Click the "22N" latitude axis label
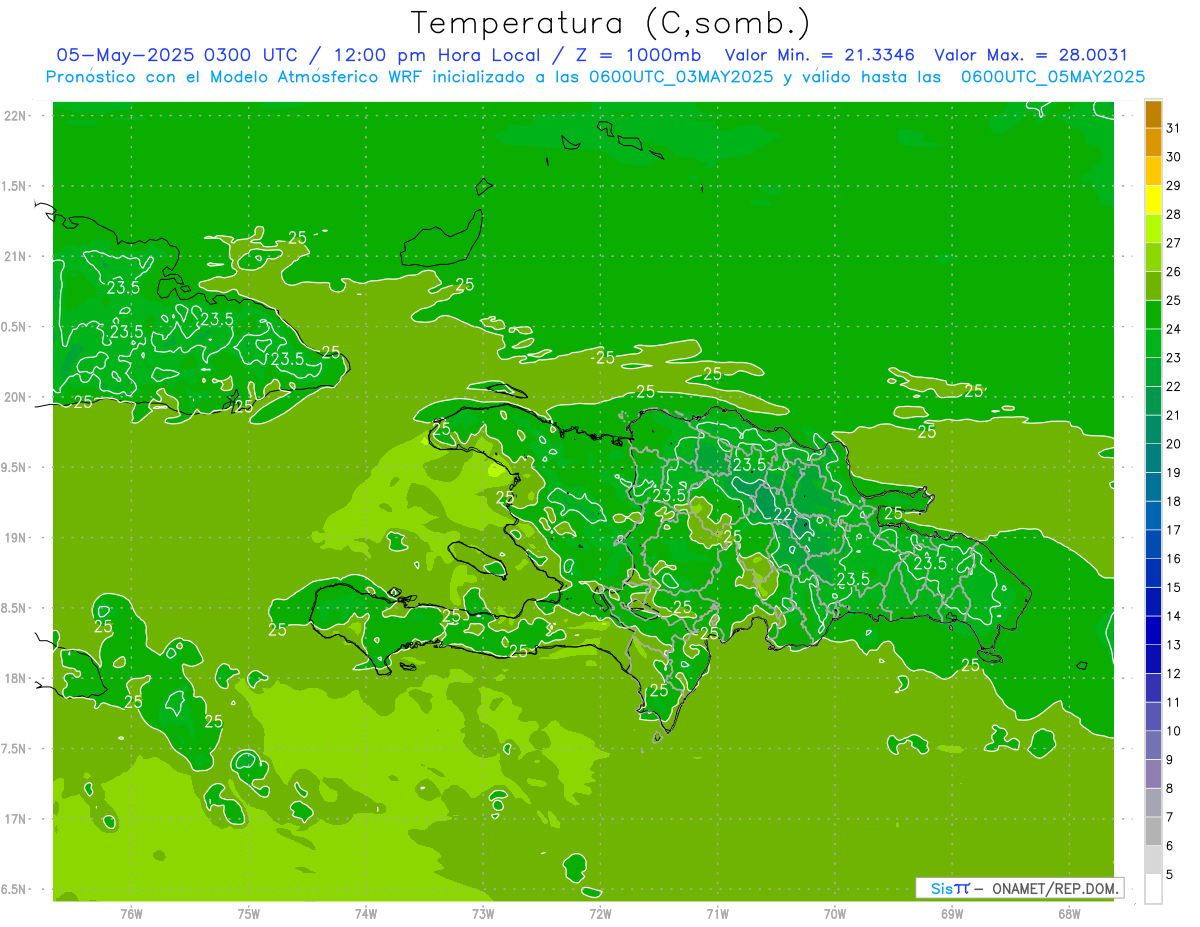Screen dimensions: 1200x927 click(17, 116)
